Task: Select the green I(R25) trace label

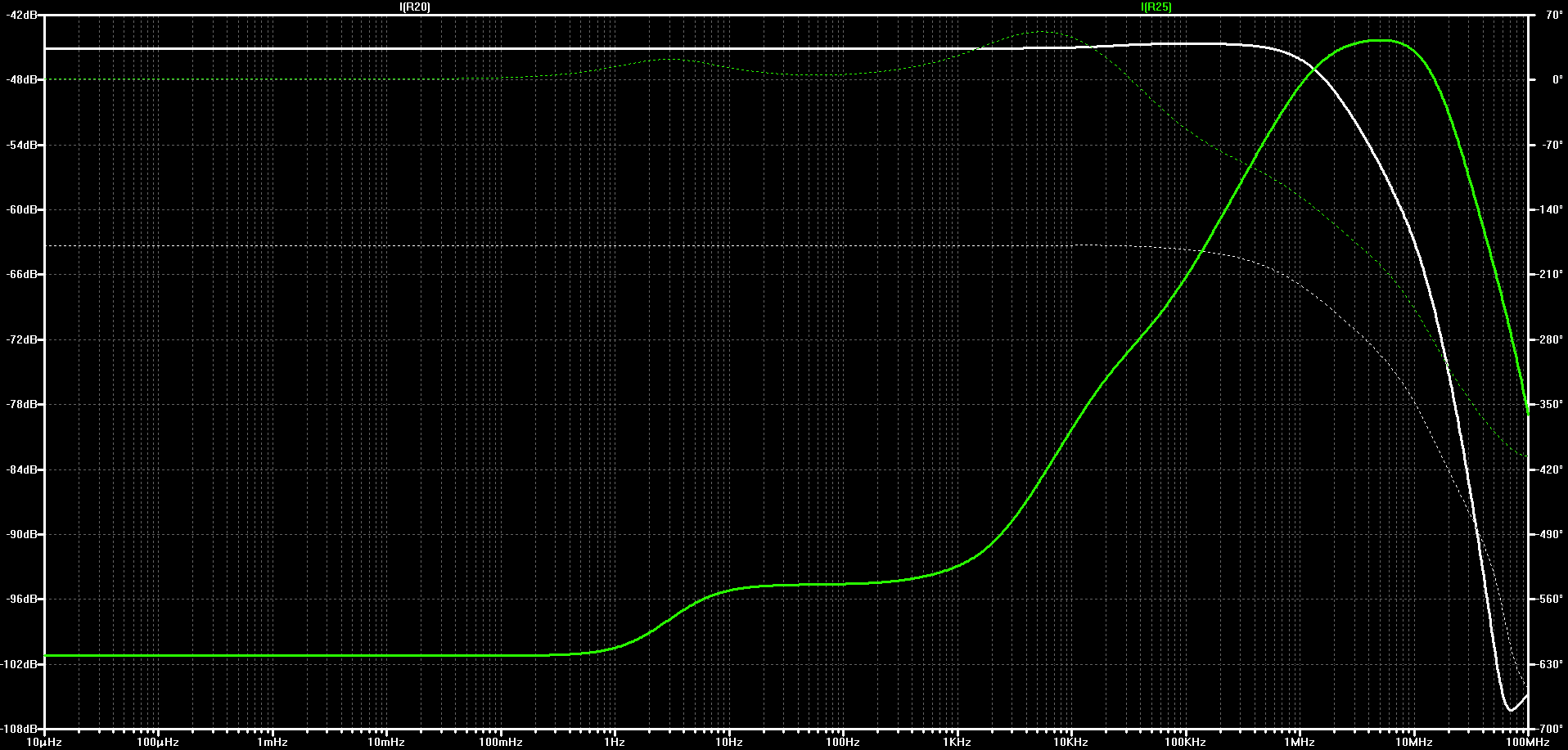Action: [1156, 7]
